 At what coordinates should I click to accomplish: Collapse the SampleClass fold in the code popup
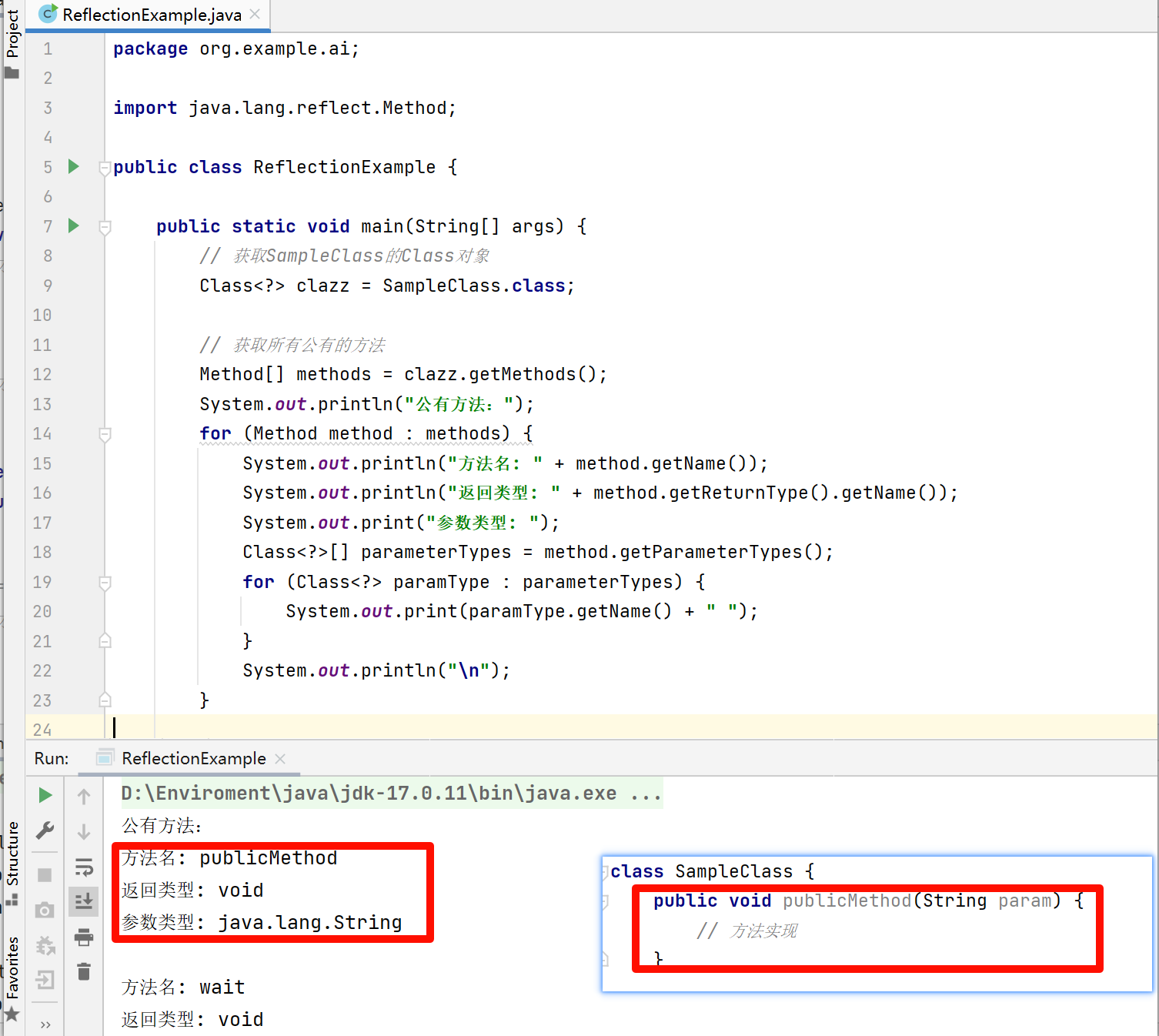[606, 872]
